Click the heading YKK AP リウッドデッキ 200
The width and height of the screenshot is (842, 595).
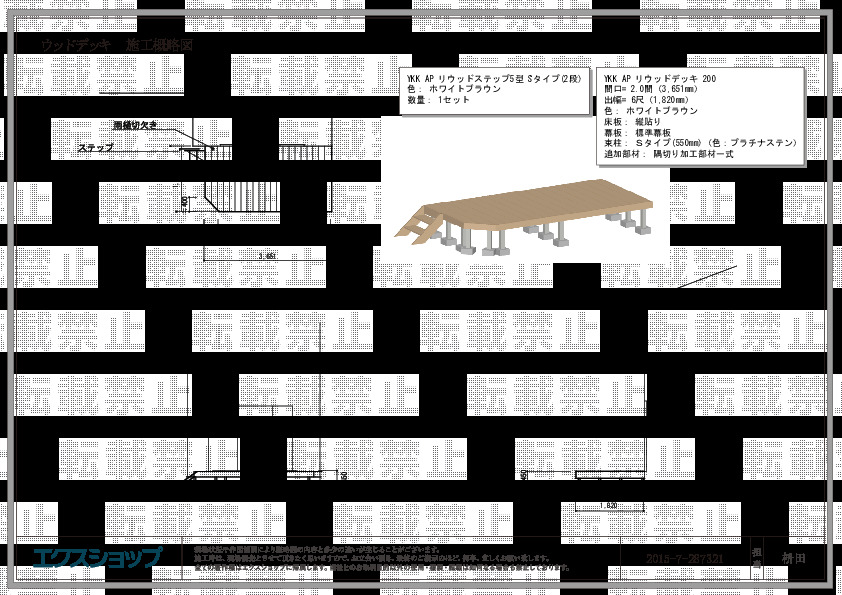[659, 79]
